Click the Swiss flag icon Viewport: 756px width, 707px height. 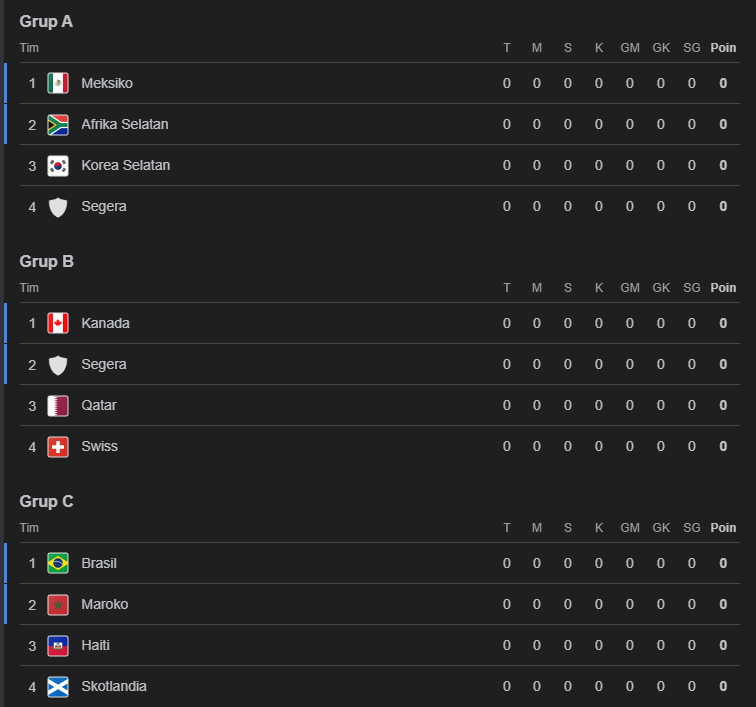tap(58, 446)
